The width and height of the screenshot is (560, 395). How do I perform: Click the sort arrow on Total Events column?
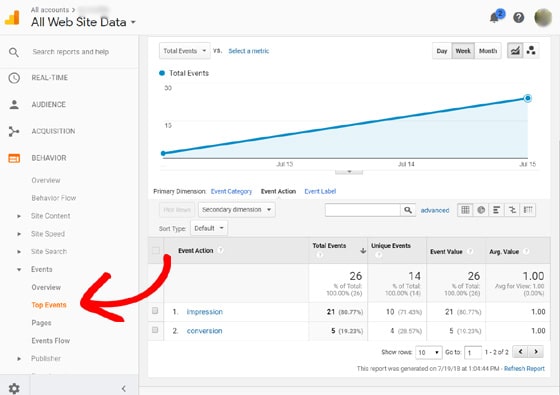[x=363, y=251]
